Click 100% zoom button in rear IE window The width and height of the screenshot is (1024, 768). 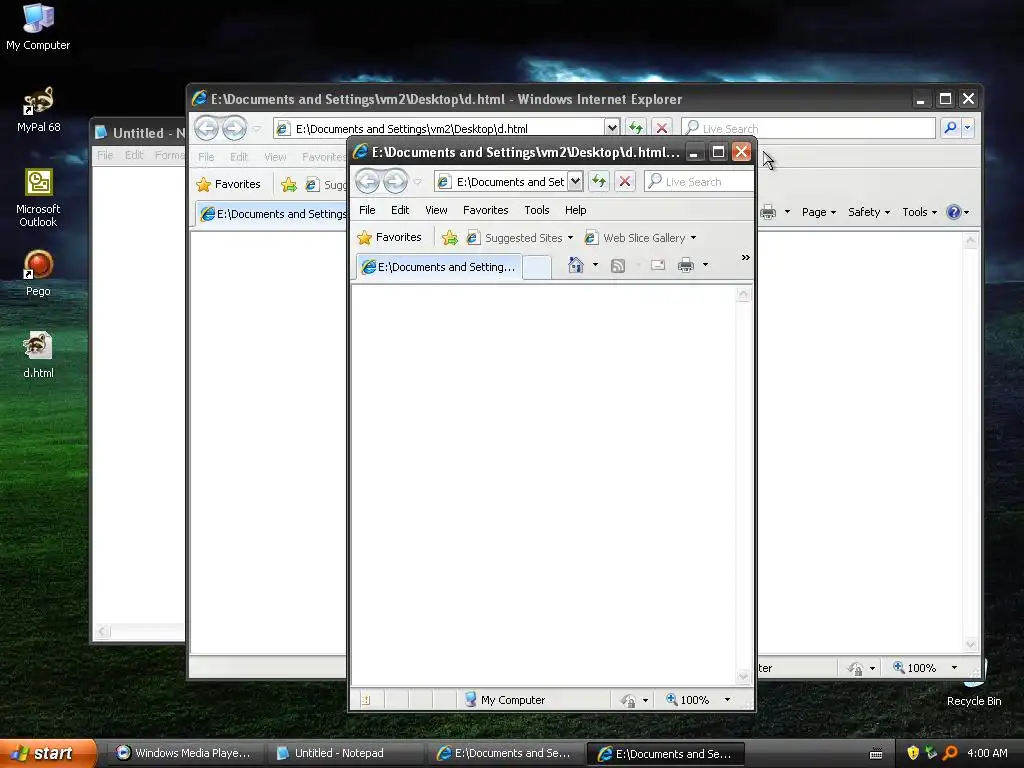[915, 668]
